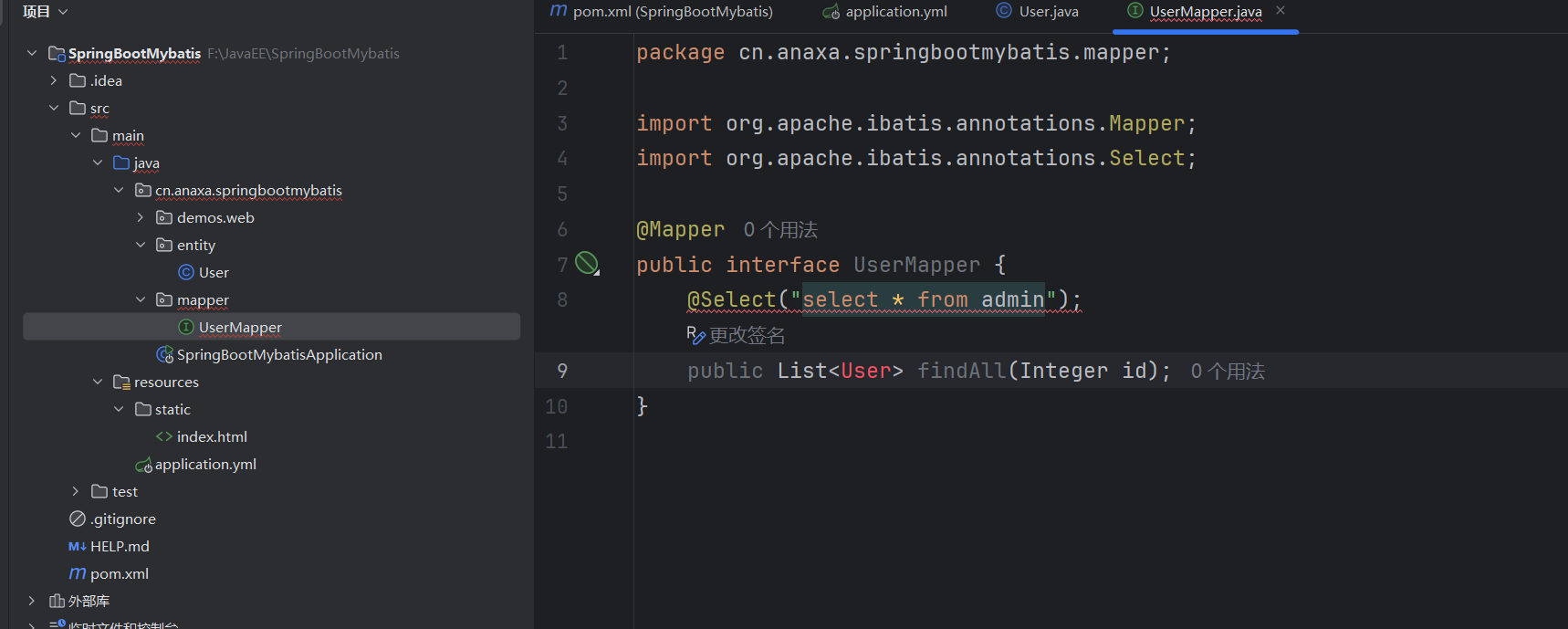Select .gitignore in the project tree
Screen dimensions: 1568x629
tap(123, 519)
